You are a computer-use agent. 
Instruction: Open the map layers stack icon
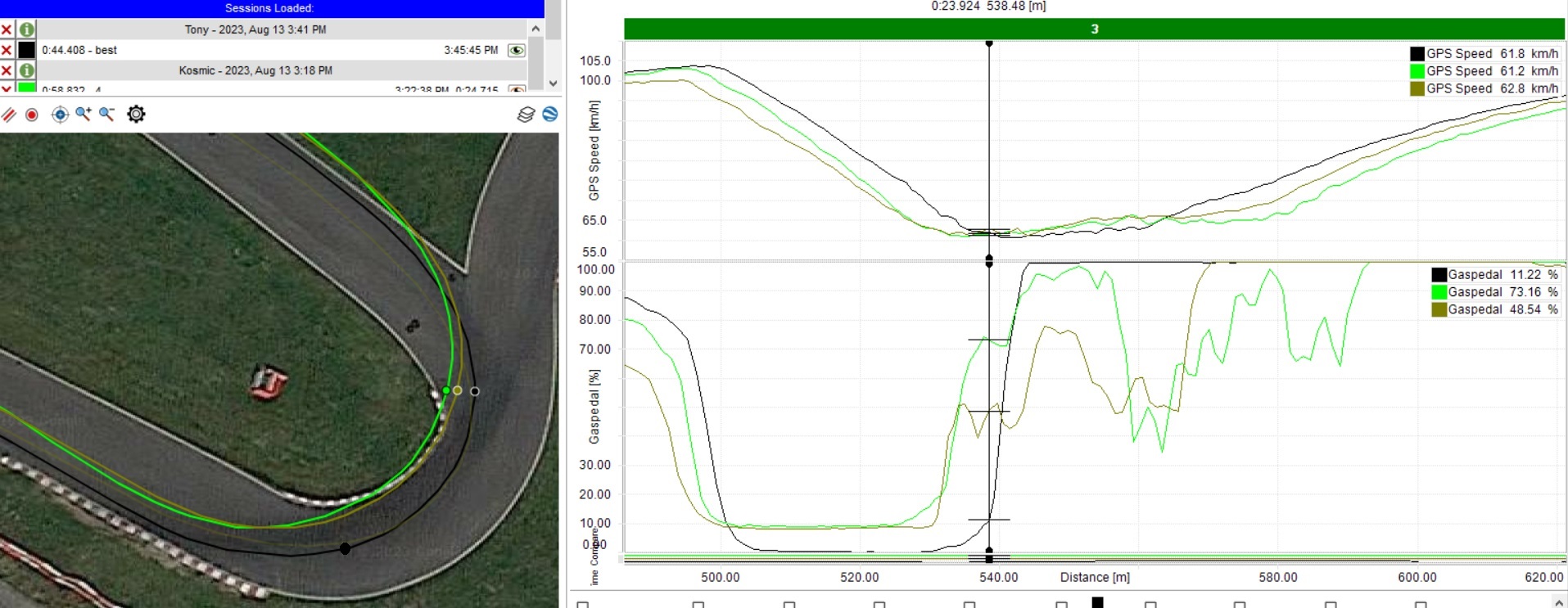tap(526, 115)
